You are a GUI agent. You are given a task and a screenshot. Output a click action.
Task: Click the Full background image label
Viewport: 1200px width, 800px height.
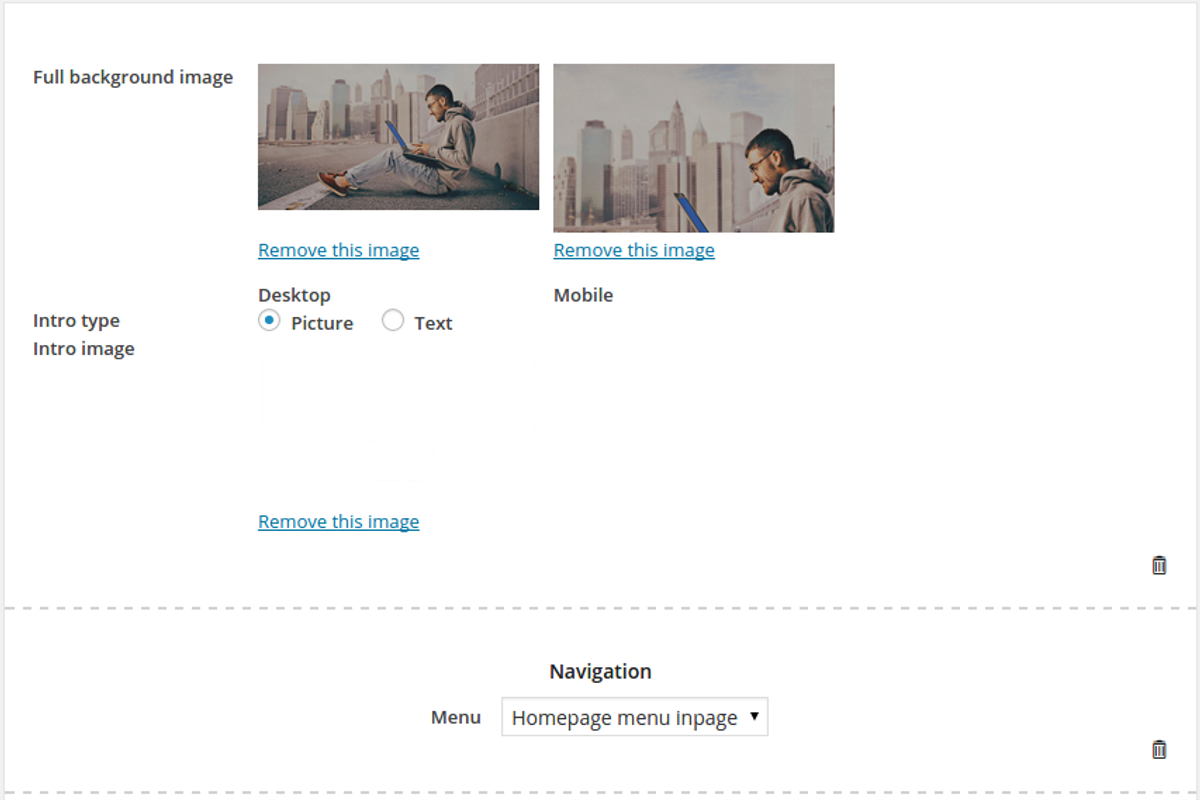(133, 77)
